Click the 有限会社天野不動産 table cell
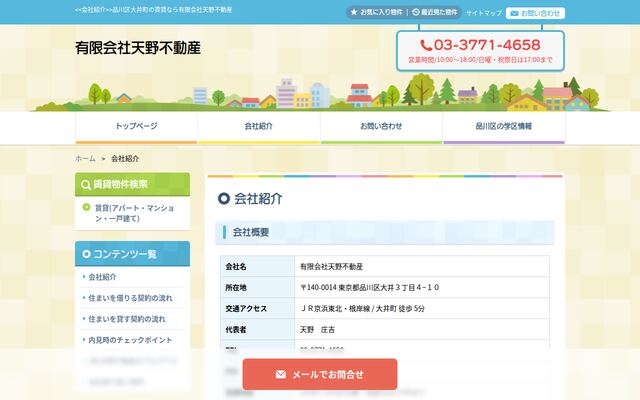The width and height of the screenshot is (640, 400). click(x=422, y=267)
